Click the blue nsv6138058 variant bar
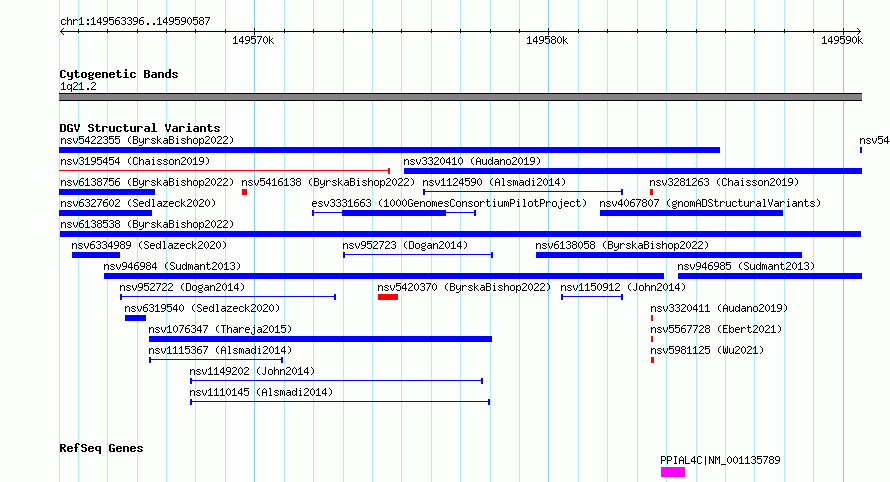The height and width of the screenshot is (482, 890). coord(669,255)
